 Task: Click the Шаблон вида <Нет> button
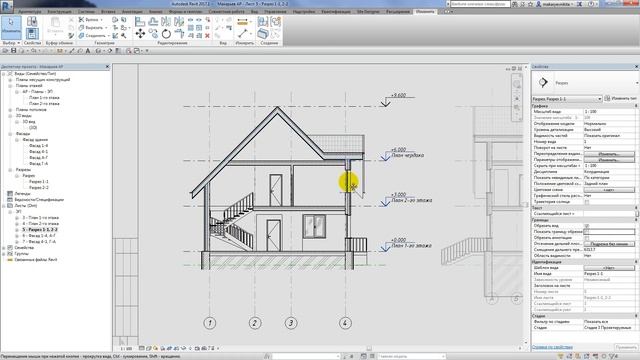[x=609, y=268]
